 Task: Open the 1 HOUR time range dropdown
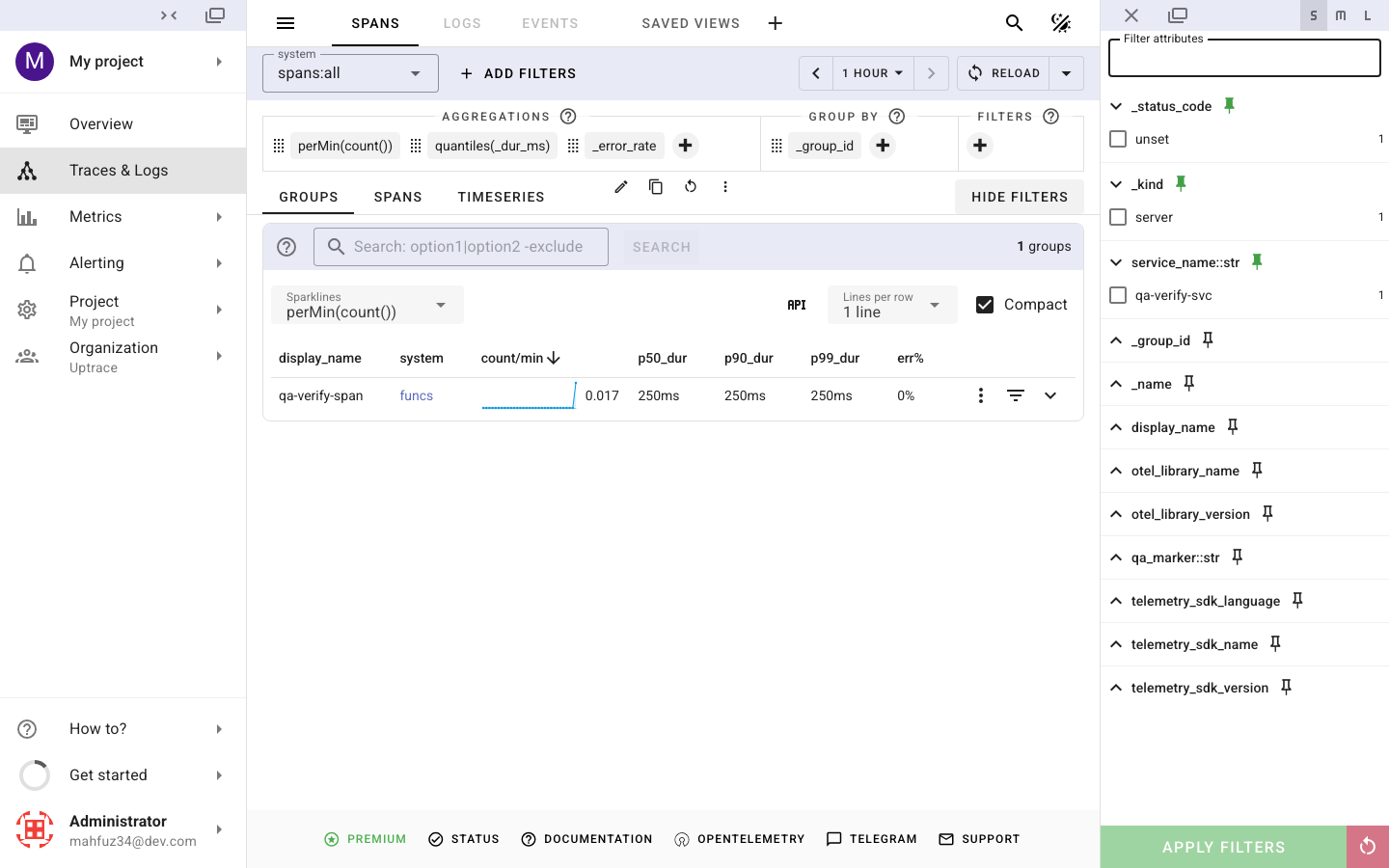coord(872,73)
